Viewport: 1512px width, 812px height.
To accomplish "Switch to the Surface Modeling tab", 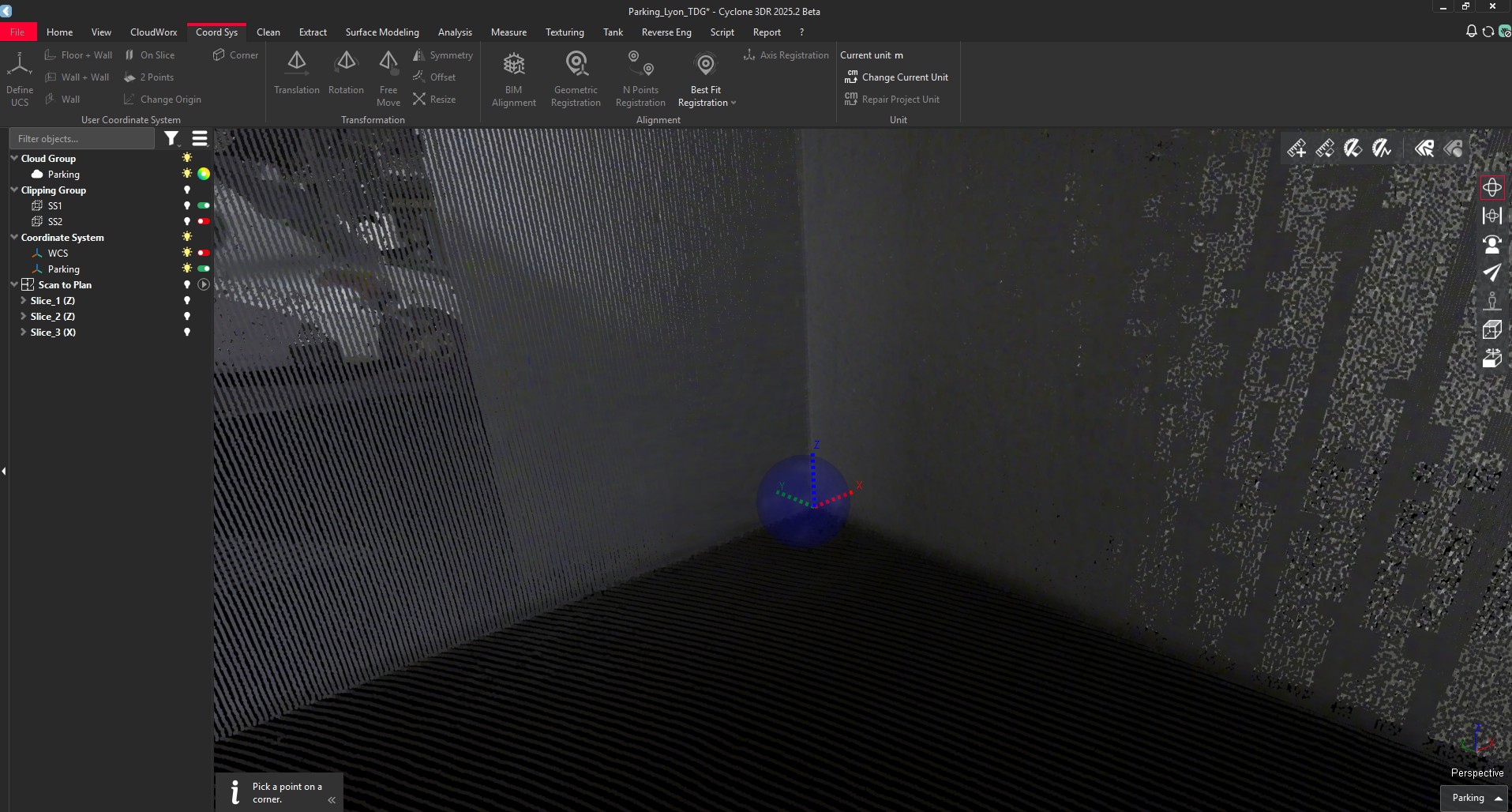I will click(381, 32).
